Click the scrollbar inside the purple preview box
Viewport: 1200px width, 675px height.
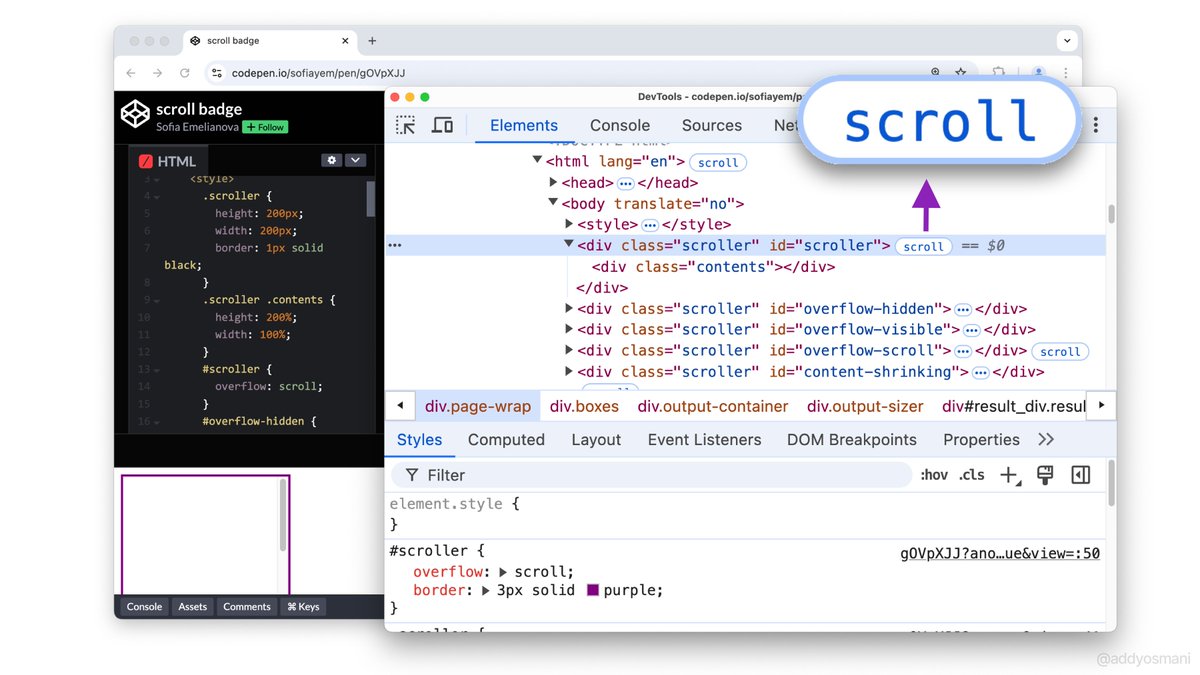point(283,514)
